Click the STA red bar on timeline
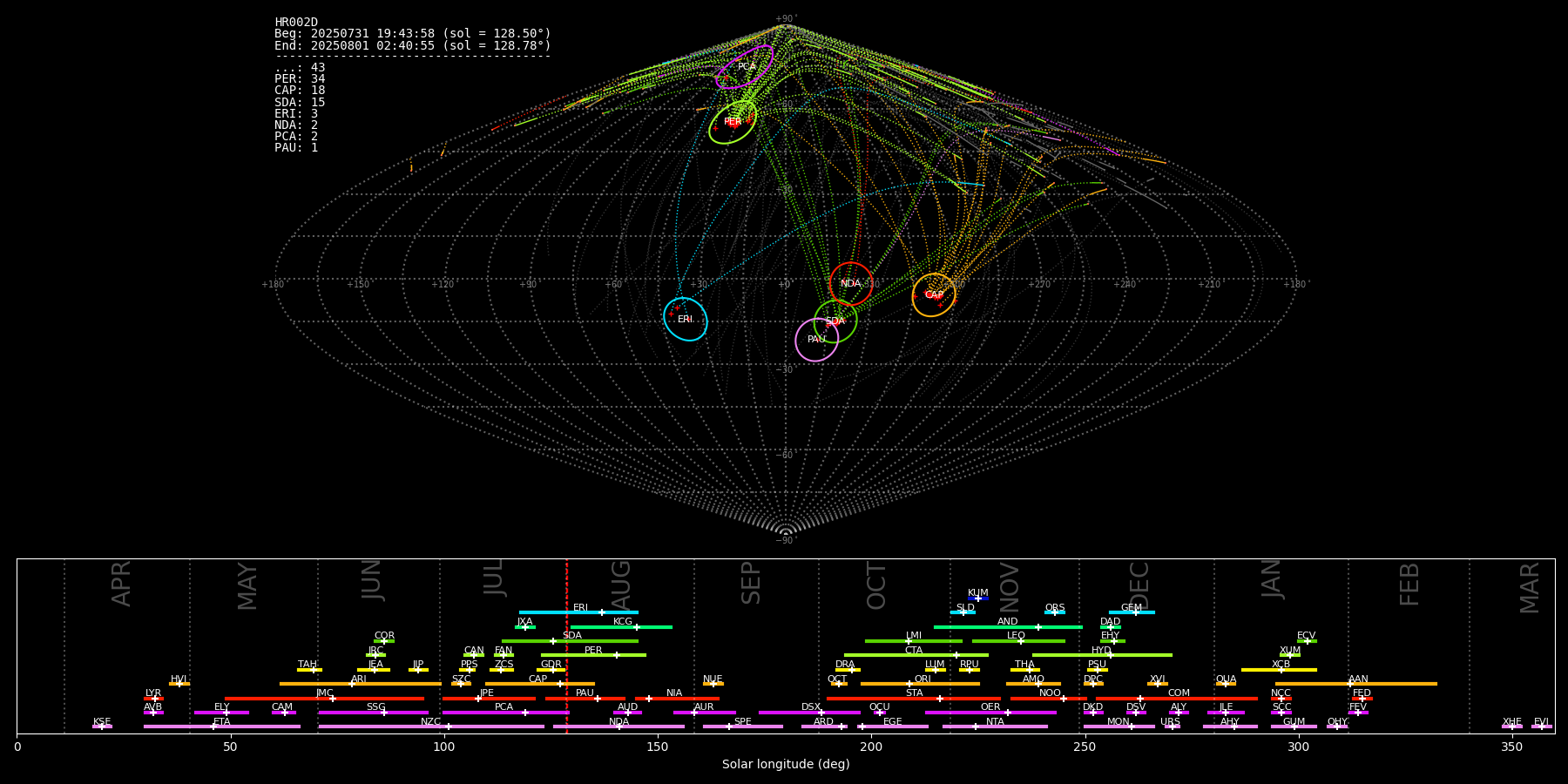Viewport: 1568px width, 784px height. coord(914,699)
